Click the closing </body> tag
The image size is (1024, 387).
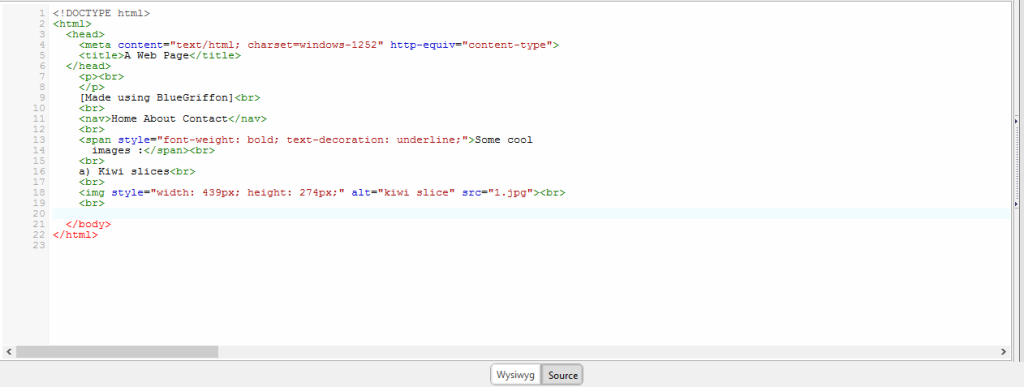[88, 224]
